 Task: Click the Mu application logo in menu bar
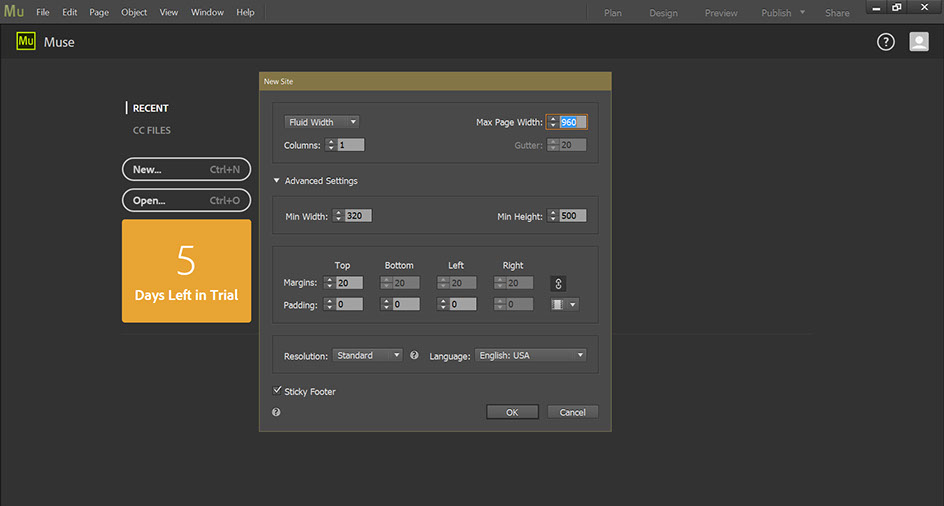tap(14, 11)
